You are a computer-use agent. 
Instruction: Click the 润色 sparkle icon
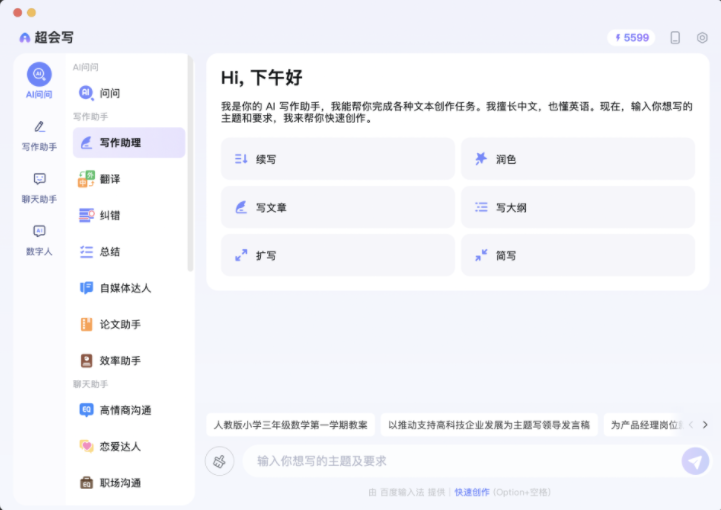tap(481, 159)
